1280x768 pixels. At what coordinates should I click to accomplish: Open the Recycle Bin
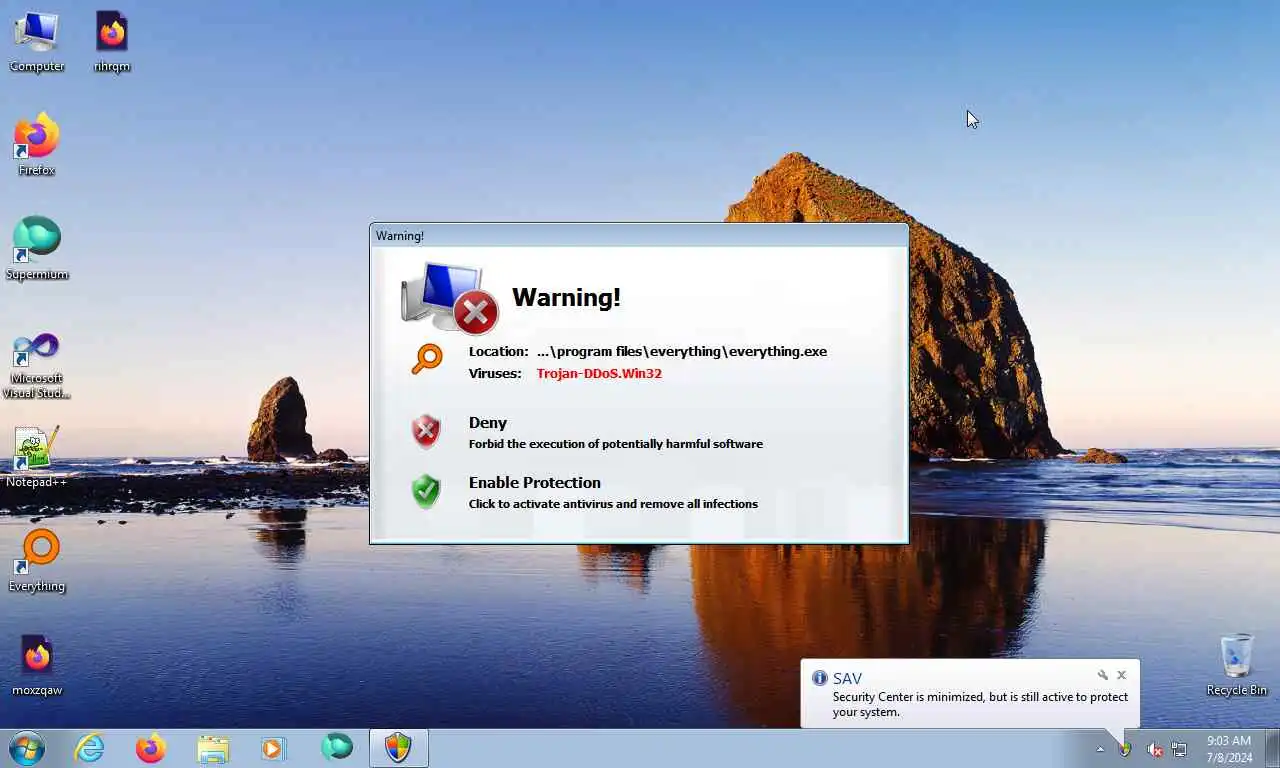[1236, 665]
